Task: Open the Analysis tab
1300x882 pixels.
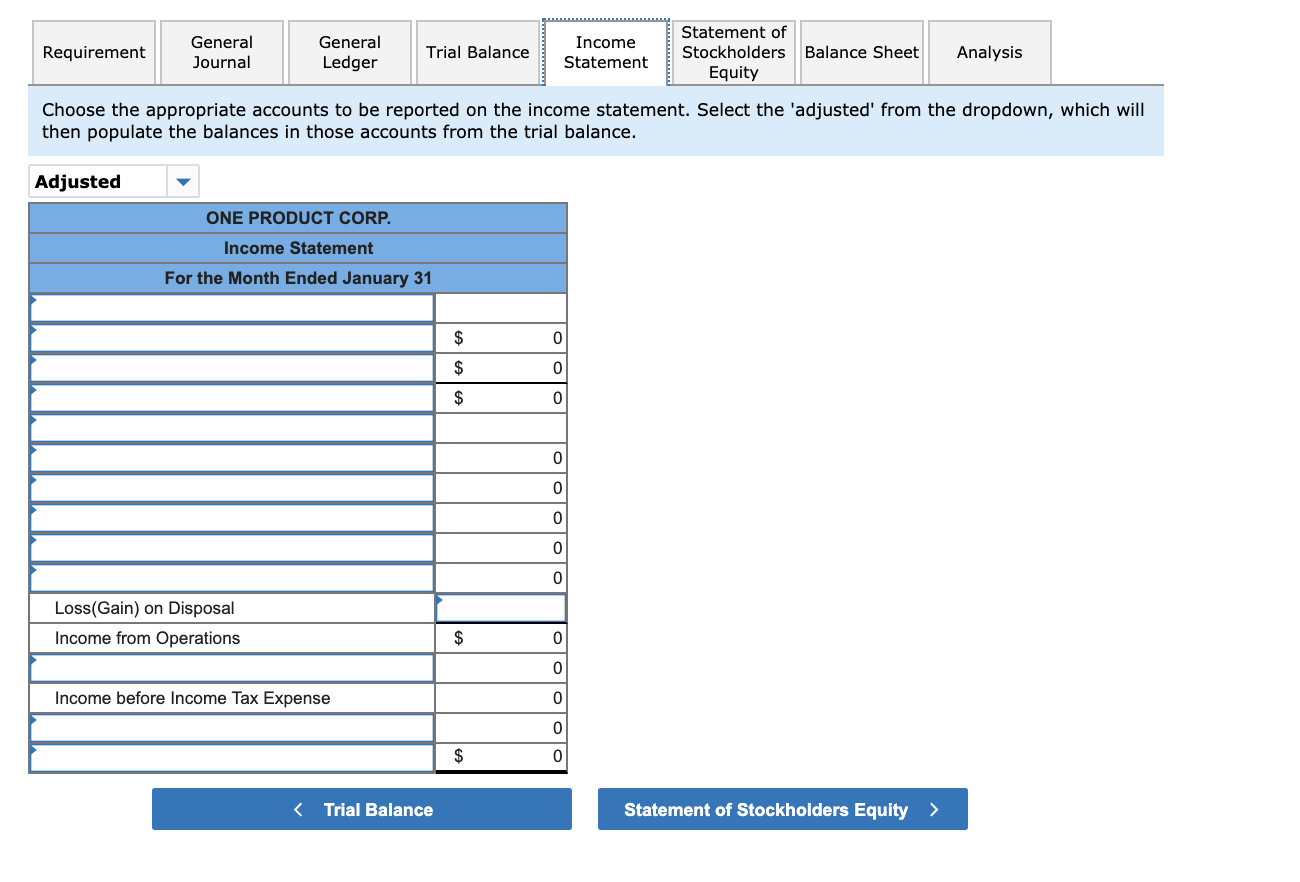Action: coord(989,53)
